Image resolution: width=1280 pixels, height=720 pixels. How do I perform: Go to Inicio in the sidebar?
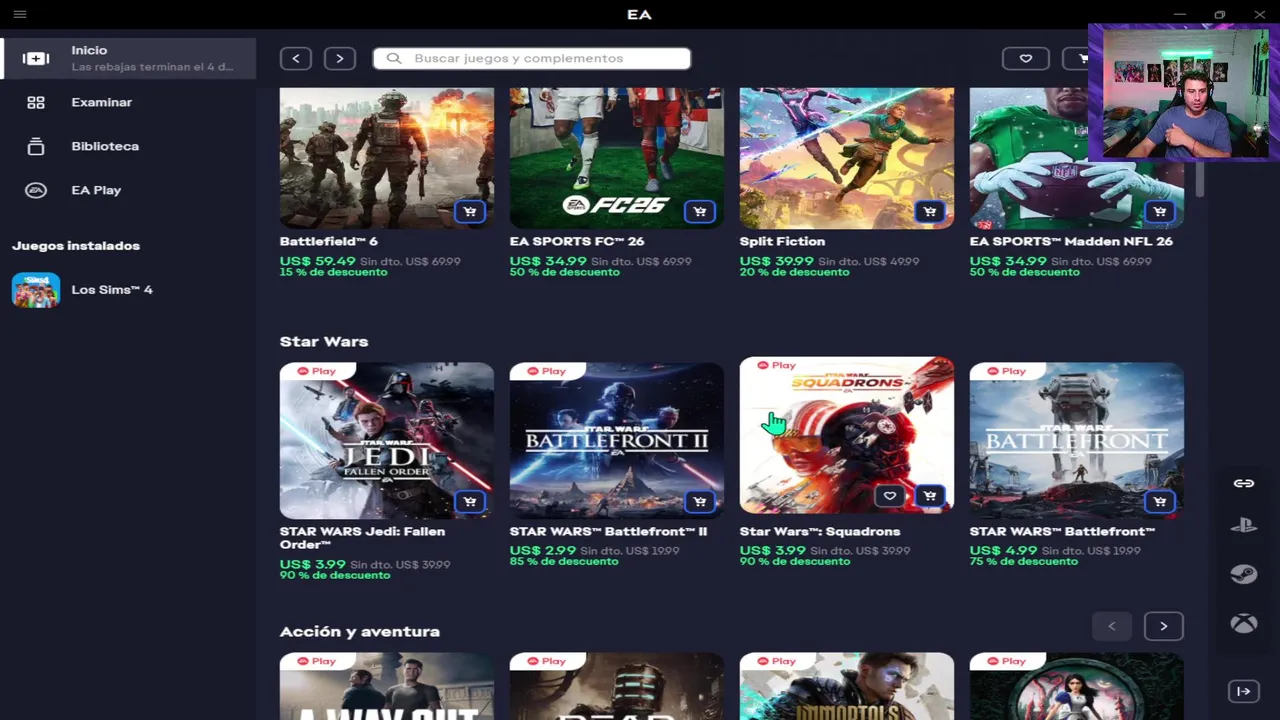128,58
